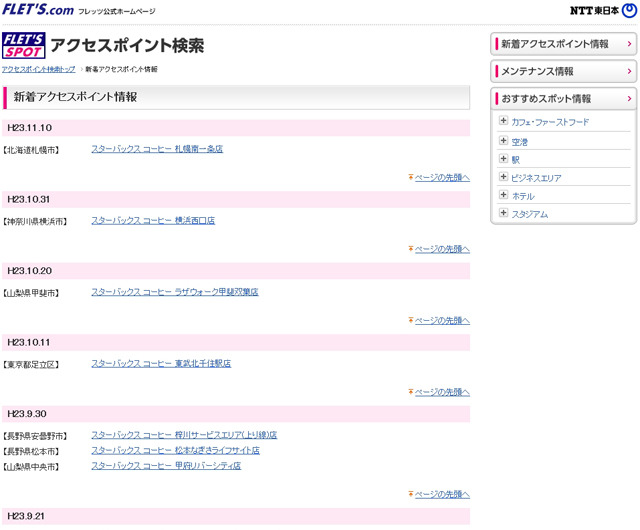This screenshot has width=640, height=530.
Task: Open おすすめスポット情報 sidebar menu
Action: 563,99
